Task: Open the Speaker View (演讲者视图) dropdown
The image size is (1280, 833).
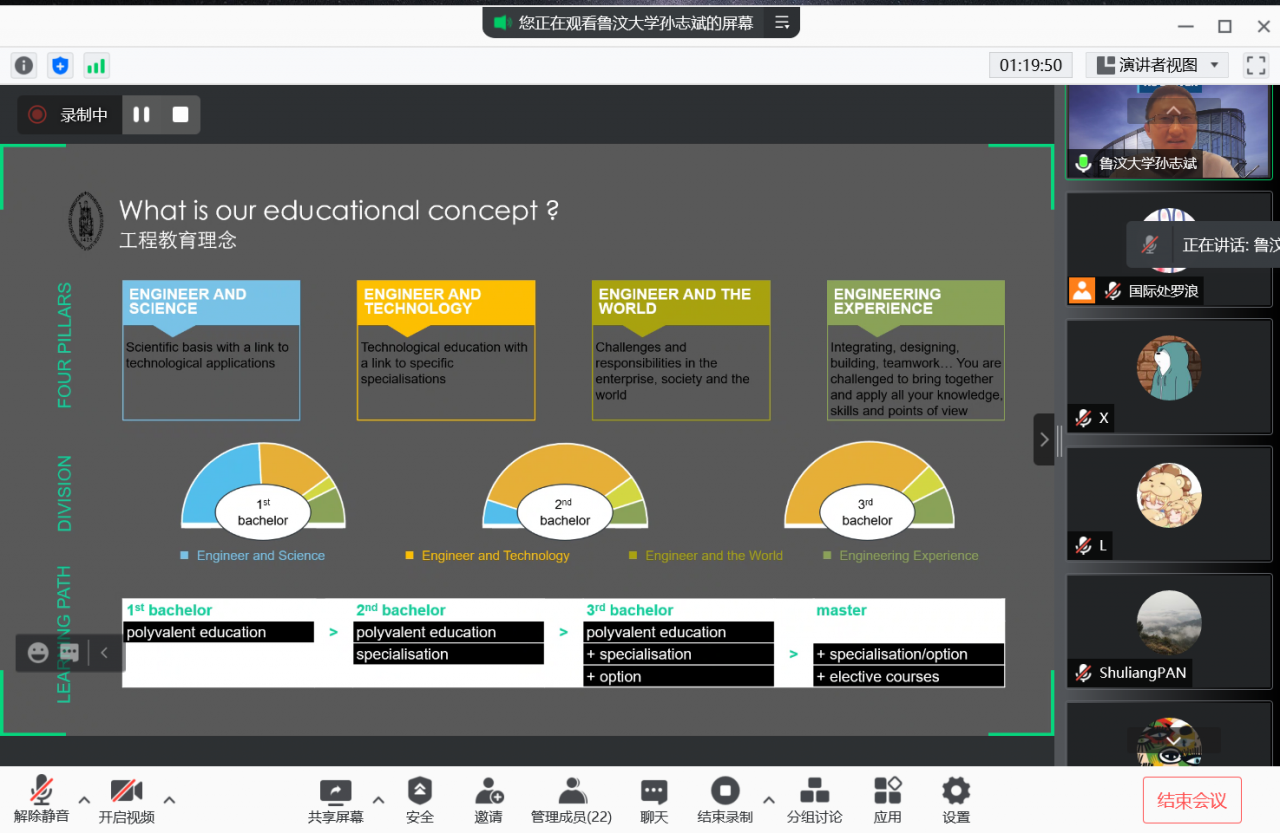Action: pos(1157,65)
